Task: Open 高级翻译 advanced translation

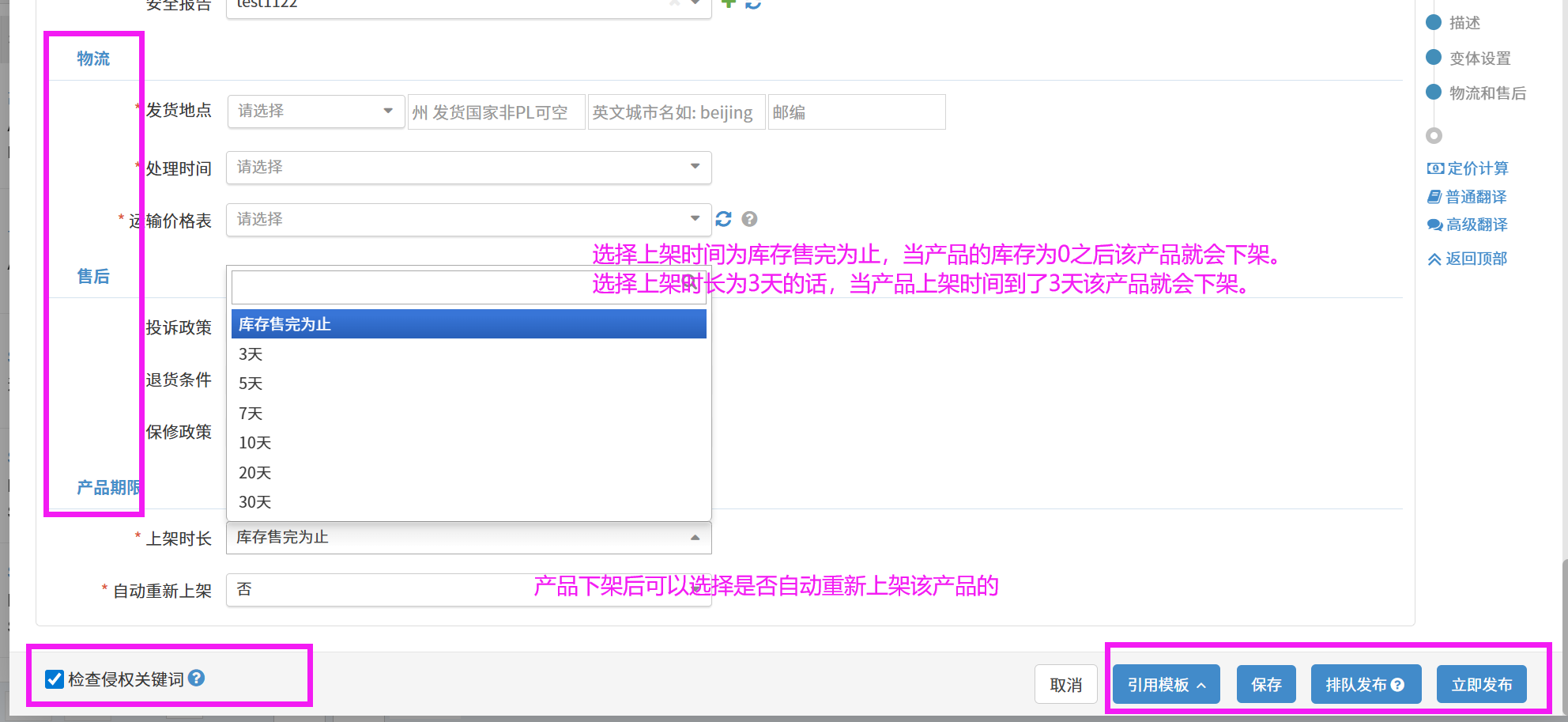Action: 1468,225
